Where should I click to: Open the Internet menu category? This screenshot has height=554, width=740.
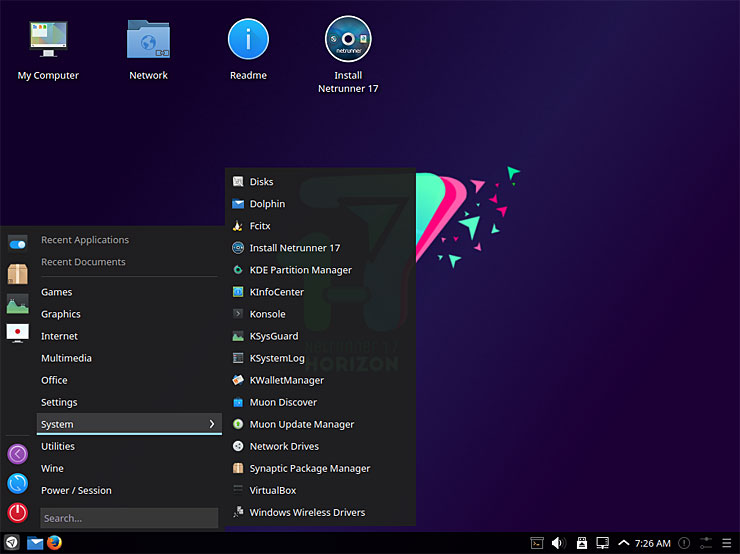pos(59,336)
